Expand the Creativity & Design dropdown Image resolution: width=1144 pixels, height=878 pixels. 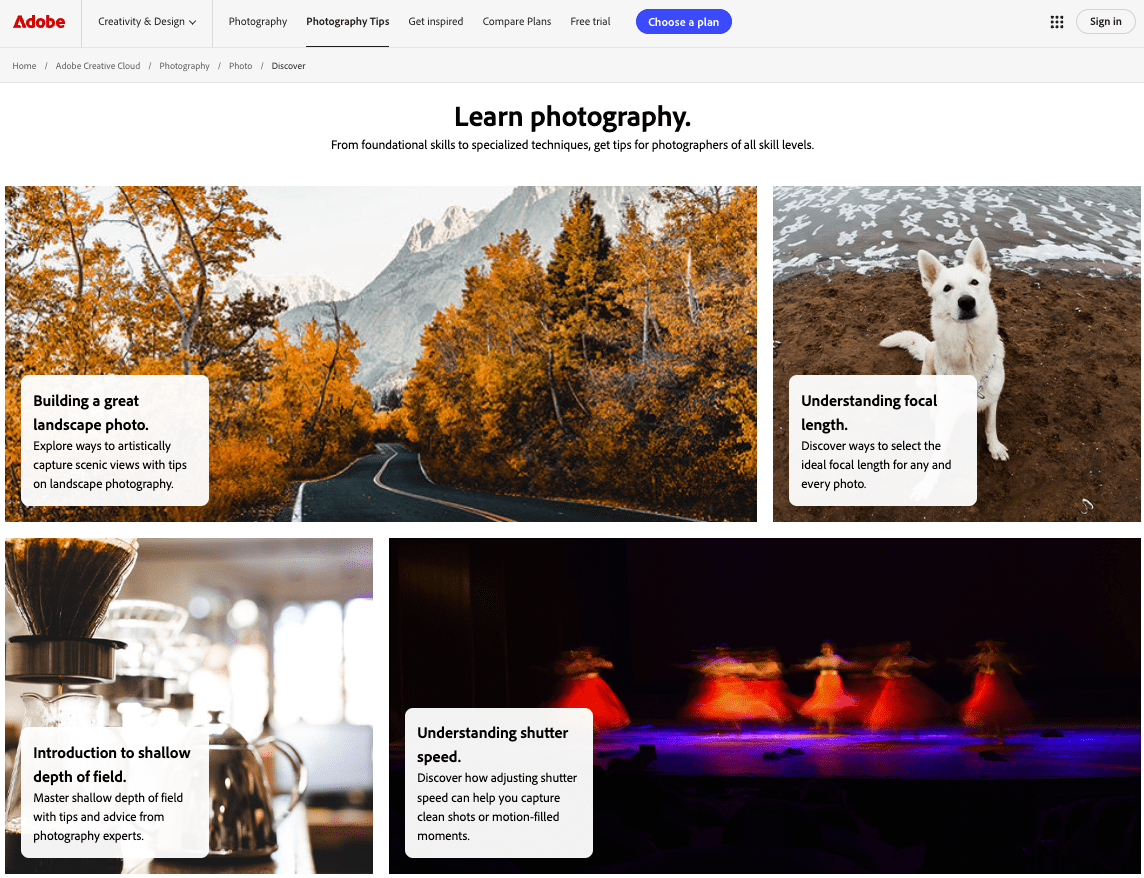tap(147, 22)
